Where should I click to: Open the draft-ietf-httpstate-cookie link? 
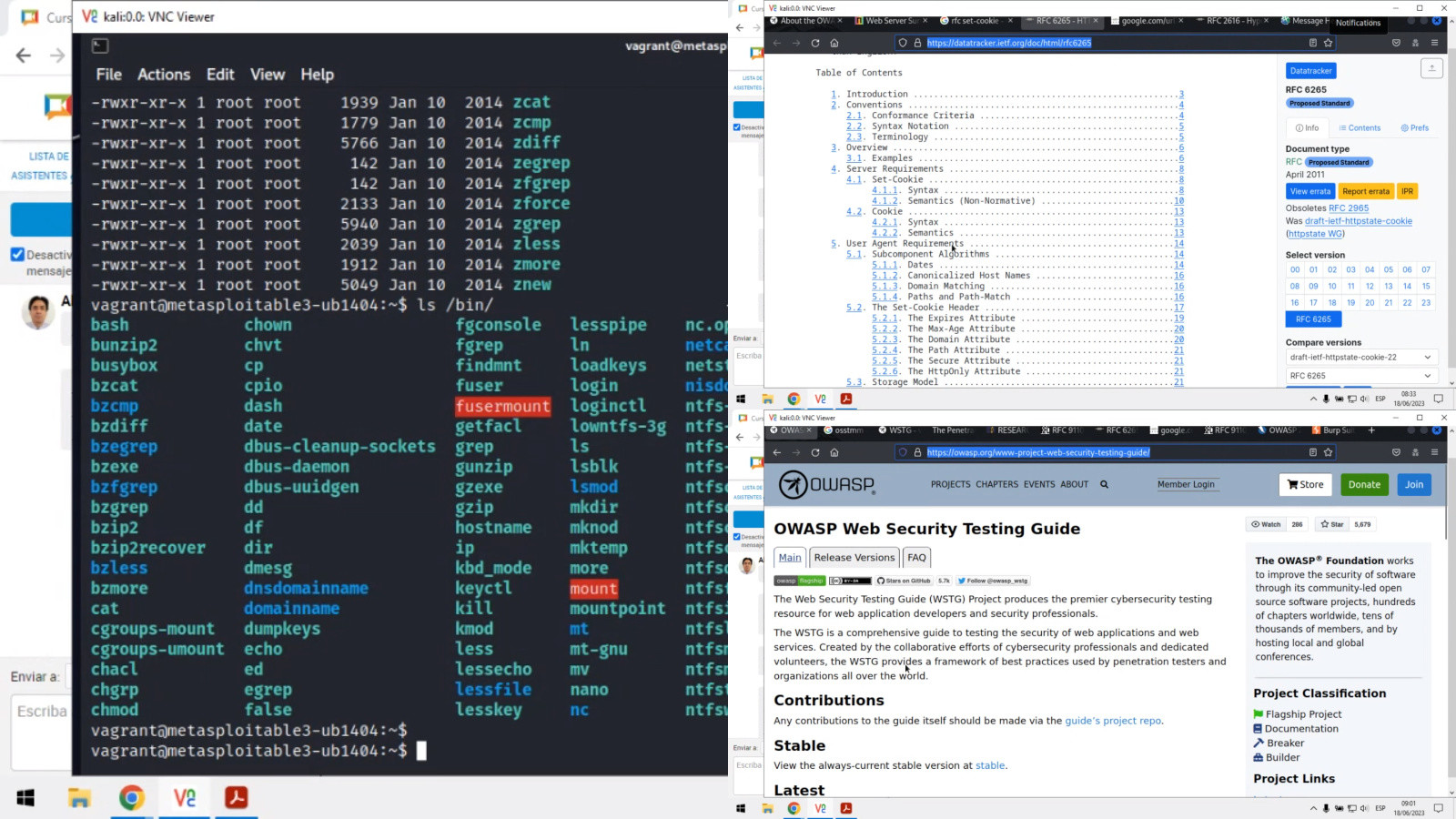pyautogui.click(x=1359, y=221)
